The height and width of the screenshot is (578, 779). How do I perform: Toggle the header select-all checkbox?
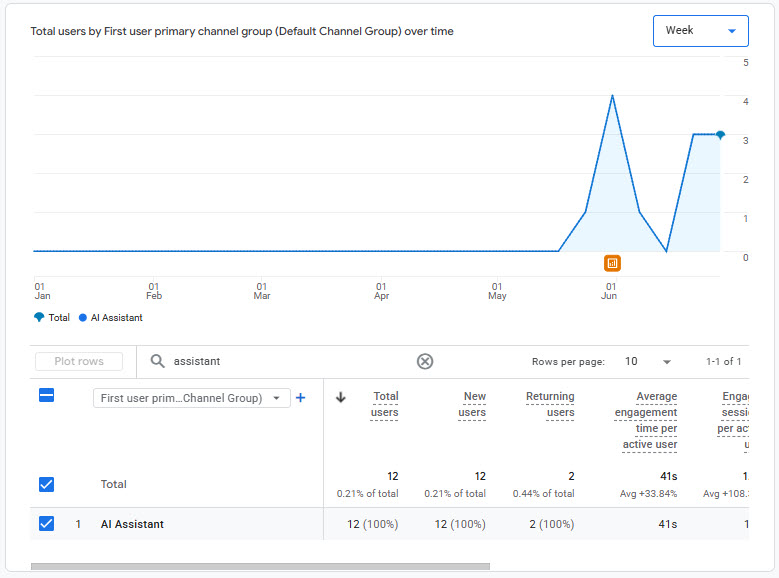[x=46, y=396]
